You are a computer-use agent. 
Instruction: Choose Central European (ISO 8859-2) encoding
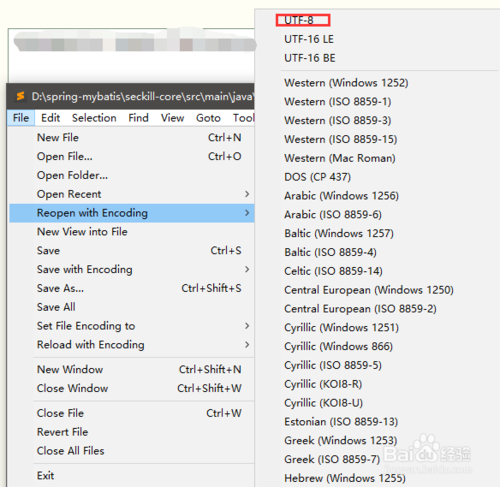point(360,309)
